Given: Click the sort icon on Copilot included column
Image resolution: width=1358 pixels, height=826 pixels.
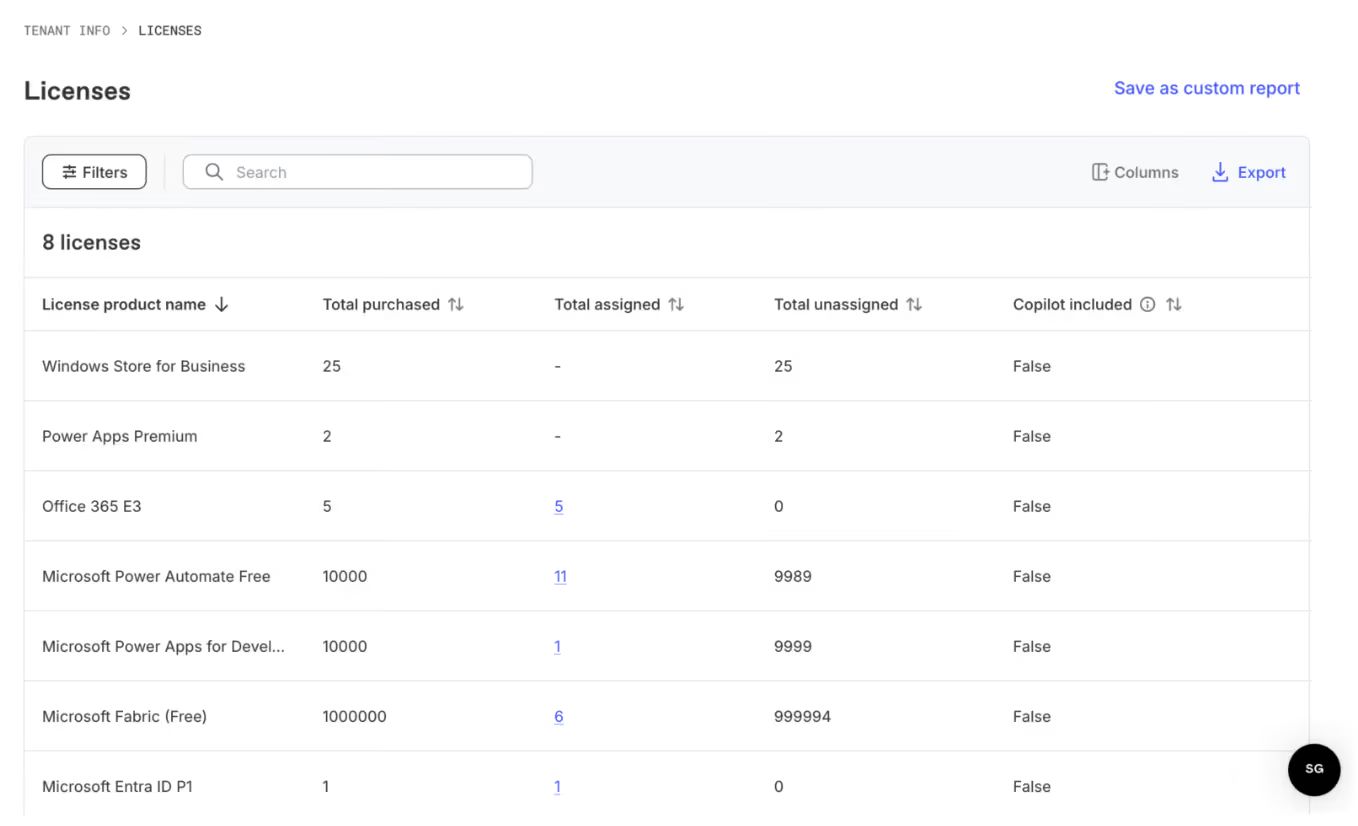Looking at the screenshot, I should tap(1172, 304).
